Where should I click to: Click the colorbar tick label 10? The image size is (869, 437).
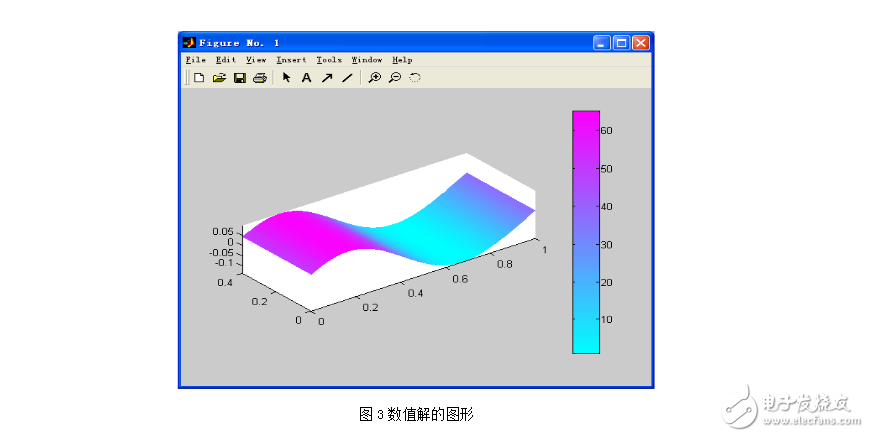coord(606,320)
